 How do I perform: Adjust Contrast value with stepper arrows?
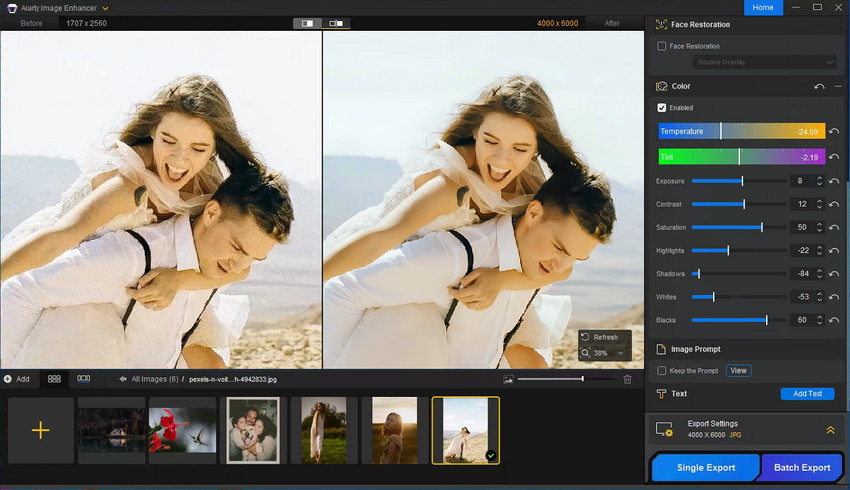pos(819,204)
